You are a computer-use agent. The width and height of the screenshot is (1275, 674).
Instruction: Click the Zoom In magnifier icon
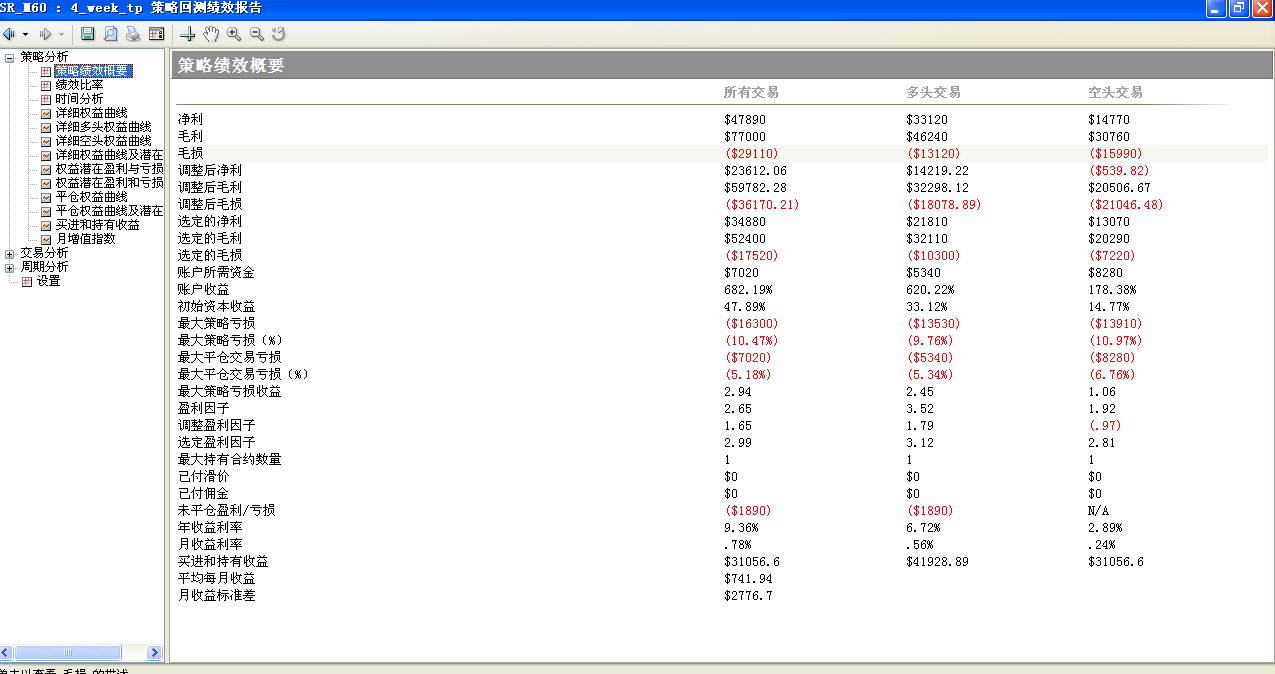(x=234, y=34)
